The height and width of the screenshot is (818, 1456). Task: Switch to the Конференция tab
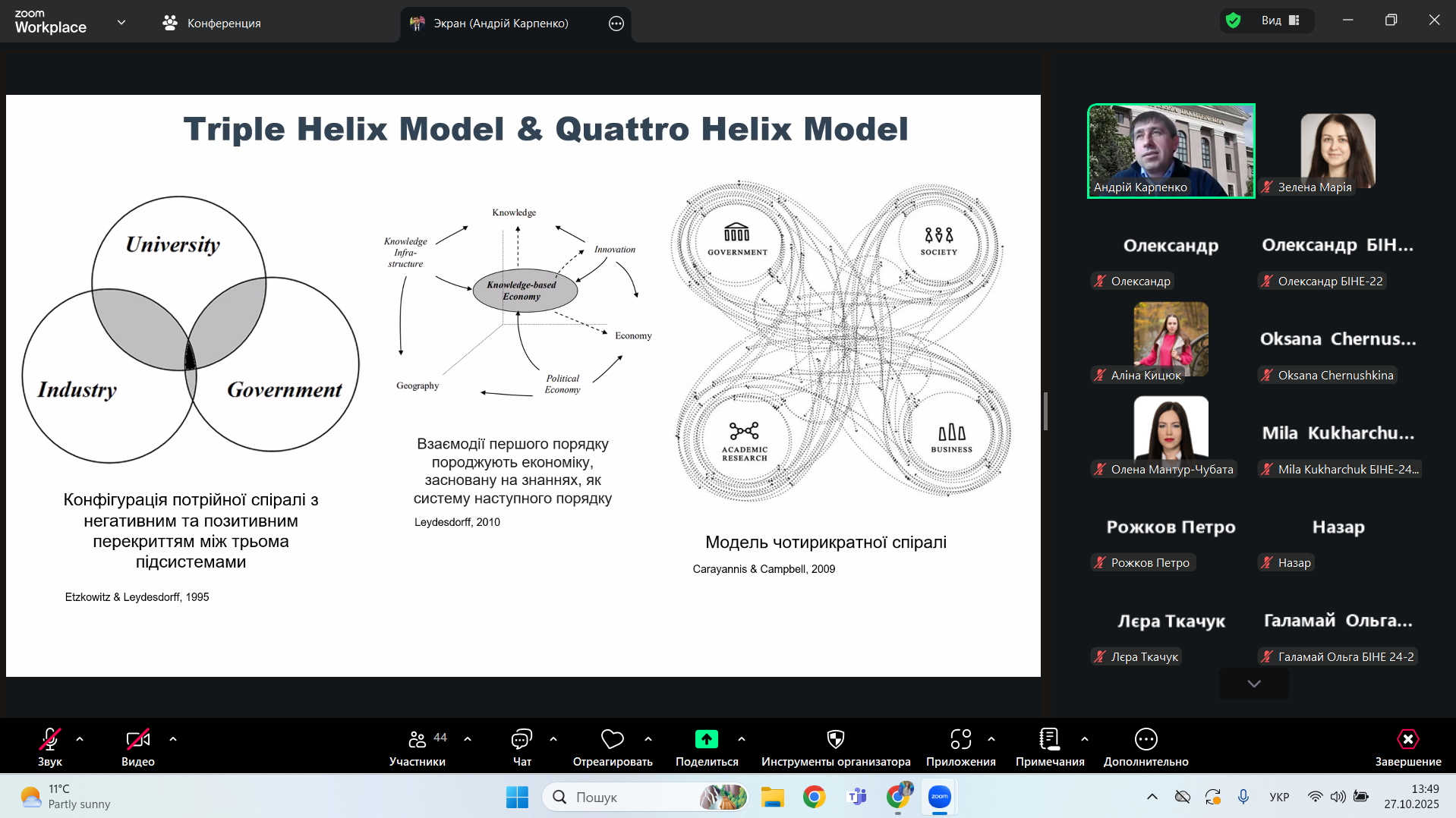212,24
